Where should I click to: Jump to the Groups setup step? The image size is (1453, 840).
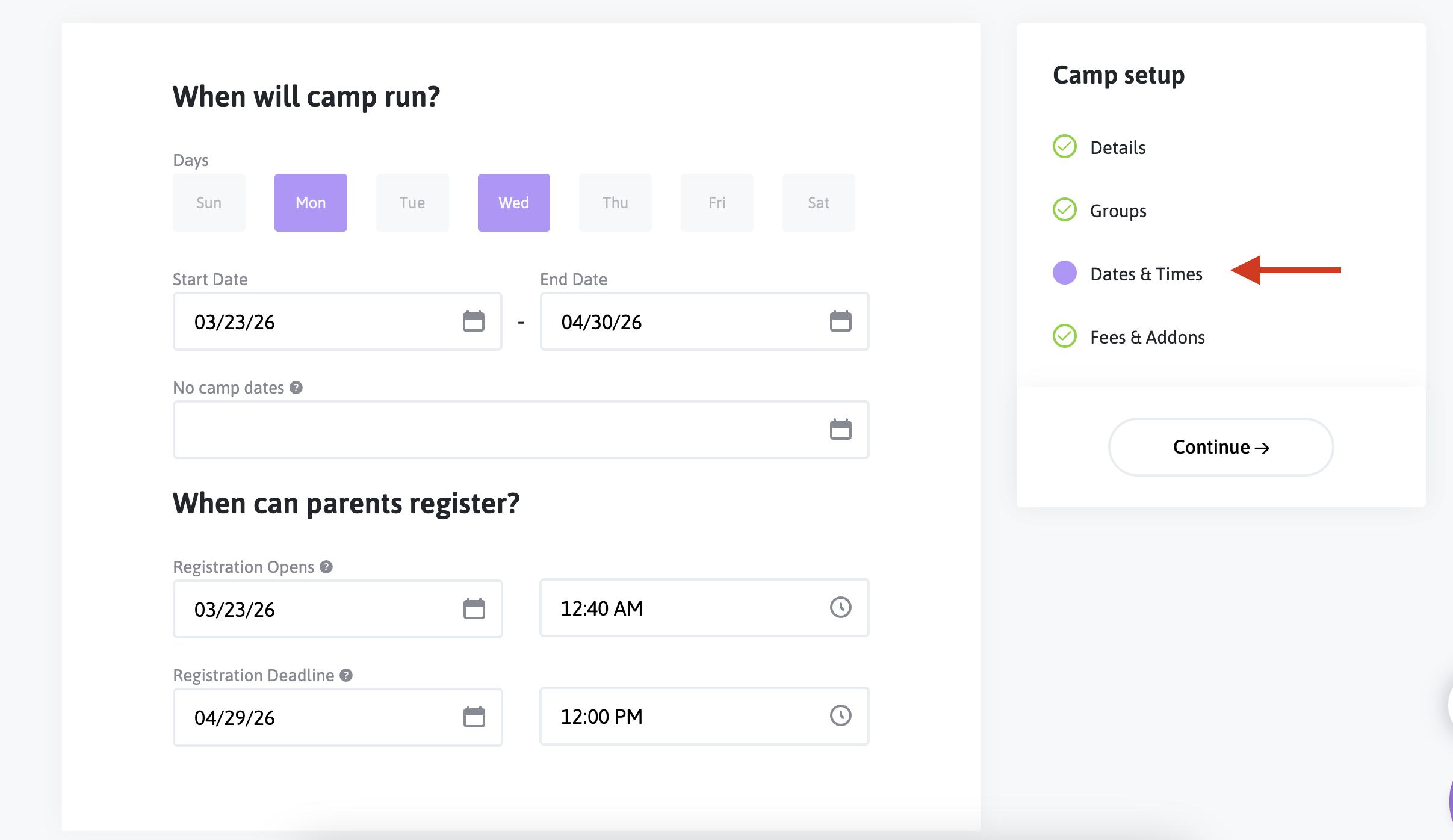(1118, 211)
